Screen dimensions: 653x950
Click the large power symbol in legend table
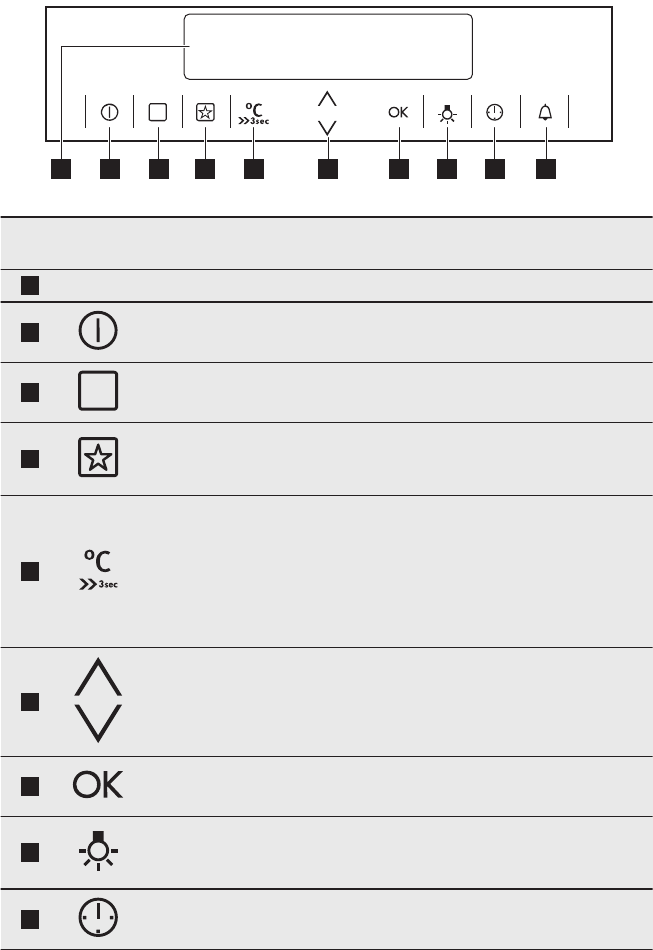click(x=98, y=331)
